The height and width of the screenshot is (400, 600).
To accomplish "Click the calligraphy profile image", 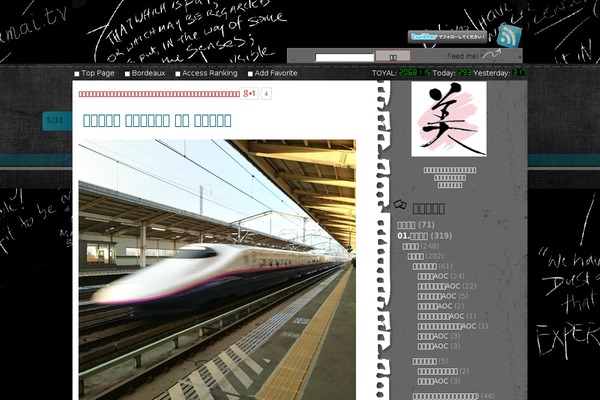I will [x=449, y=119].
